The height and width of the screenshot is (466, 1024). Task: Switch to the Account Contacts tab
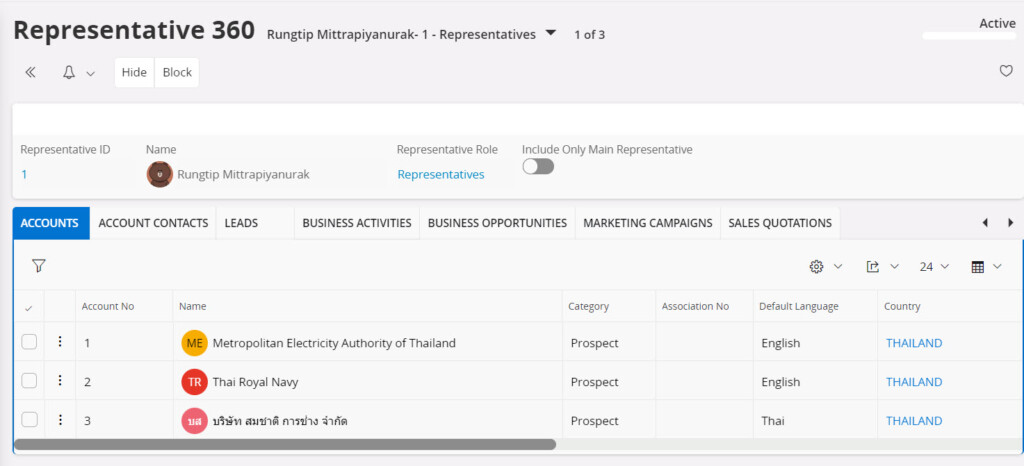(x=153, y=223)
